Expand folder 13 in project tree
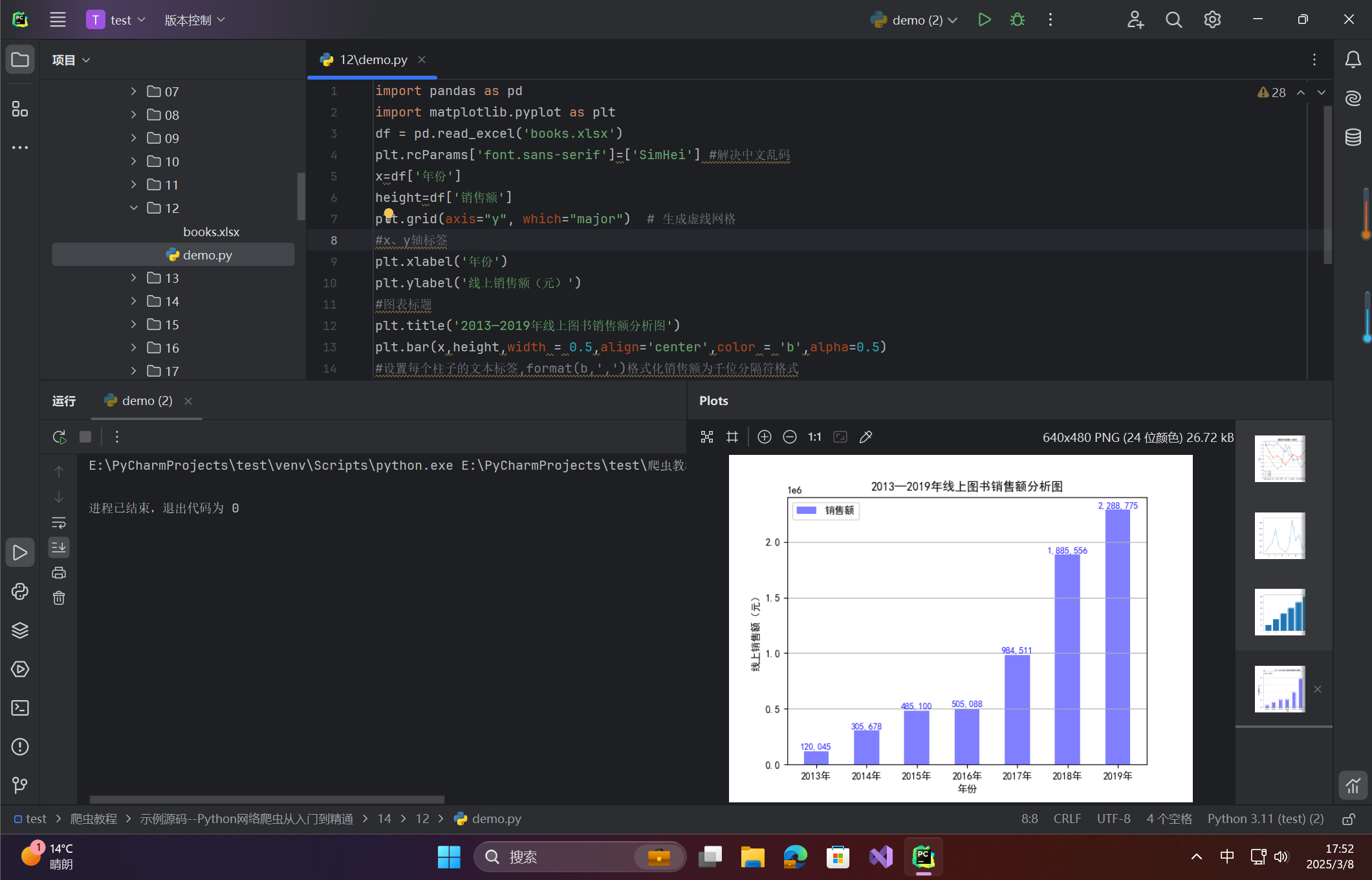 [133, 278]
